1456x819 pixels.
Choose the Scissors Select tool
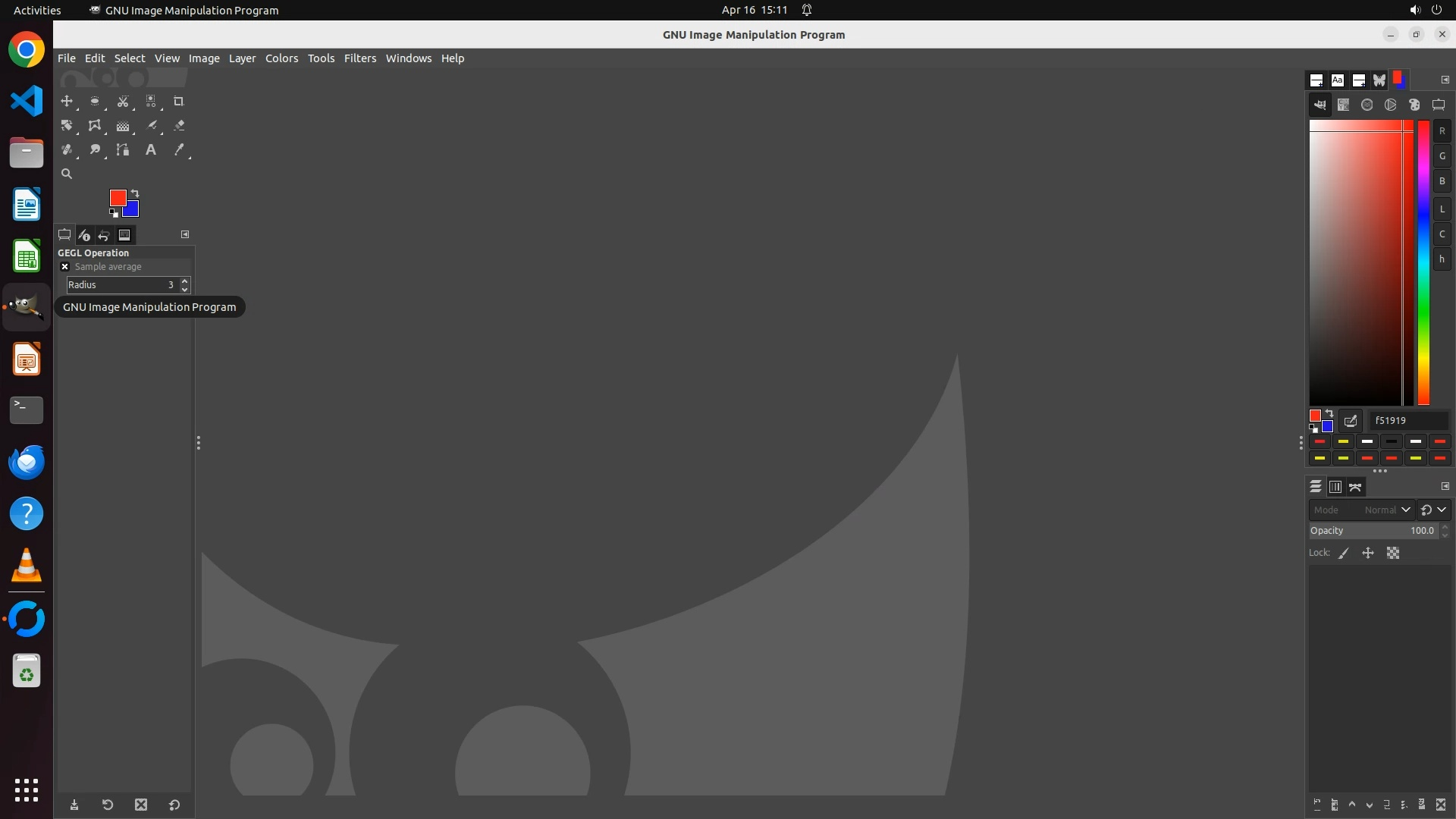(122, 102)
